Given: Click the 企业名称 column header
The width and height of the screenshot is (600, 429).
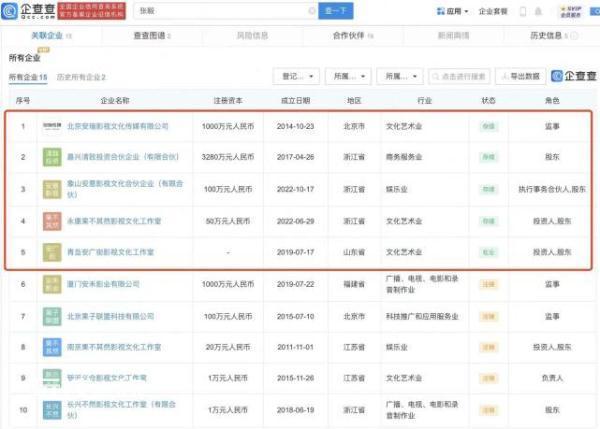Looking at the screenshot, I should (115, 101).
